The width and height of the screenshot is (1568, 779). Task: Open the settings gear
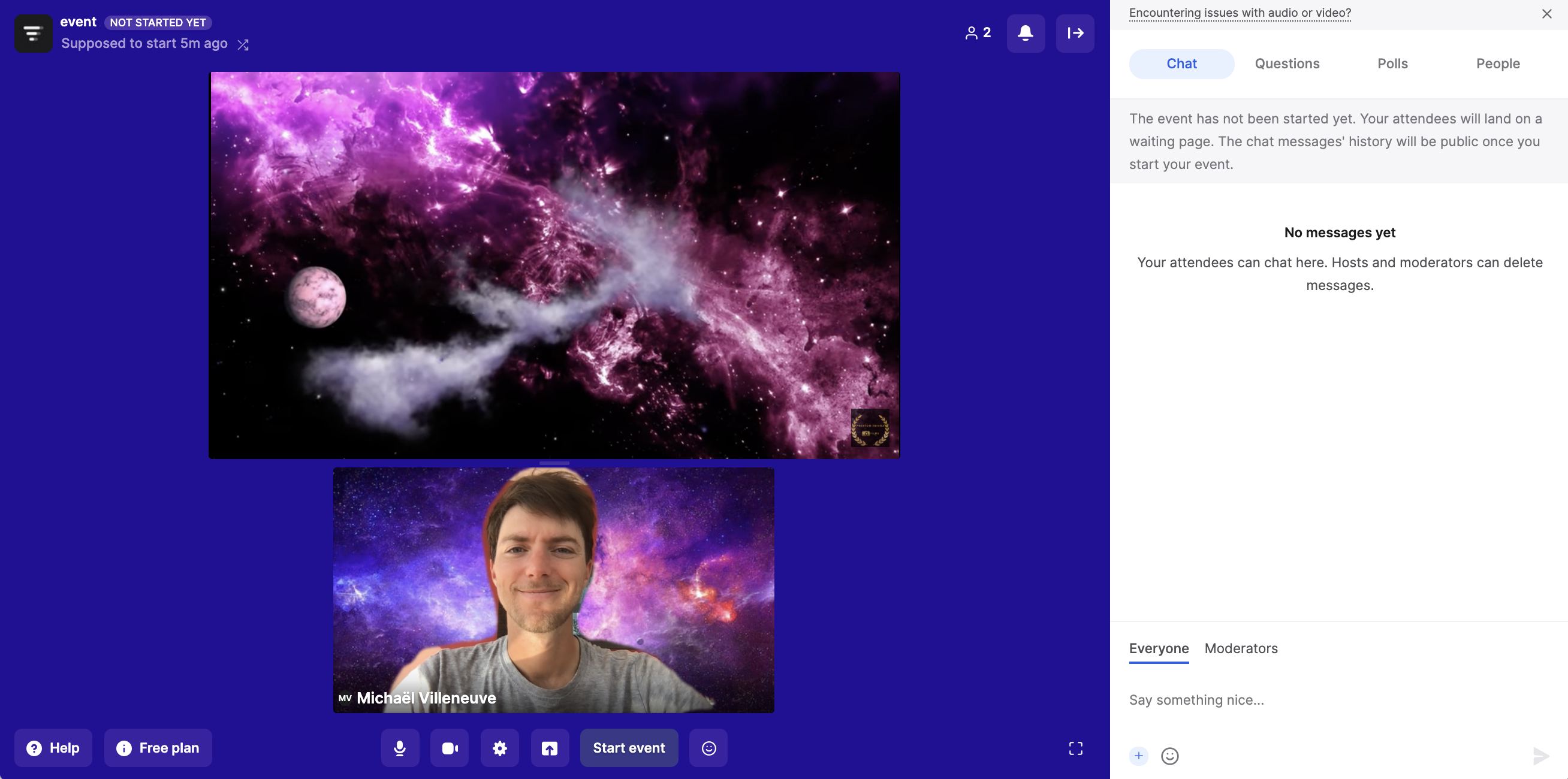point(500,748)
